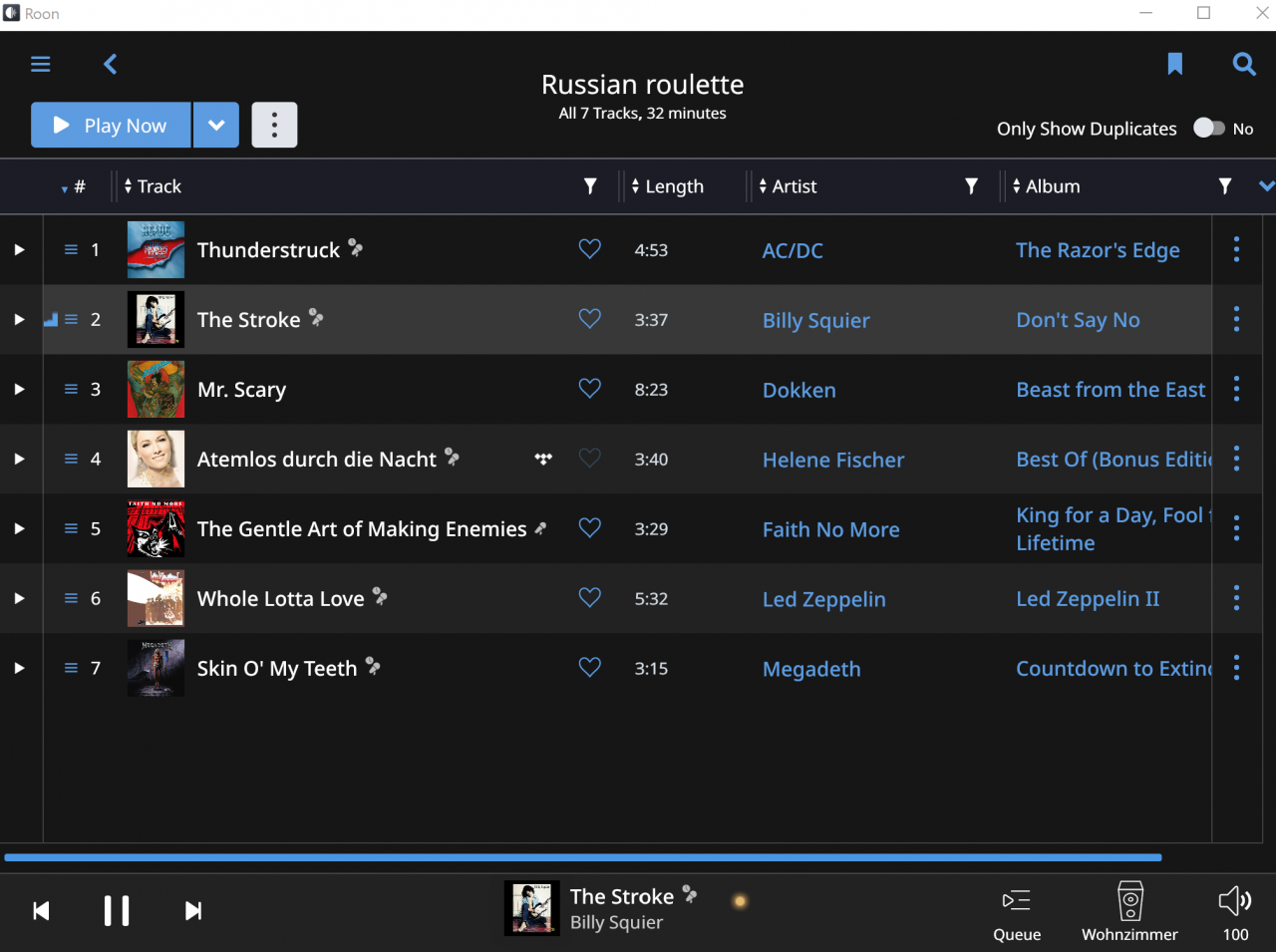Open the Album column filter funnel

1225,186
